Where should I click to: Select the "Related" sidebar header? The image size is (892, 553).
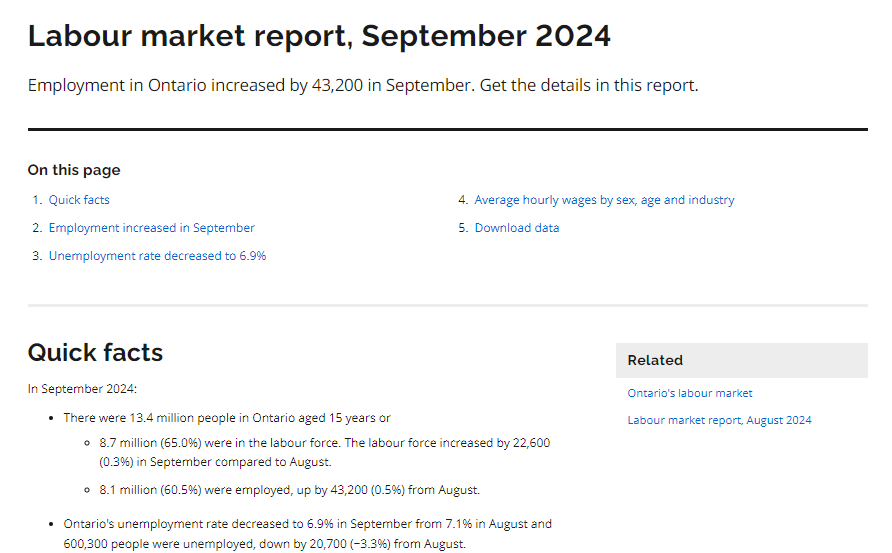click(x=655, y=360)
